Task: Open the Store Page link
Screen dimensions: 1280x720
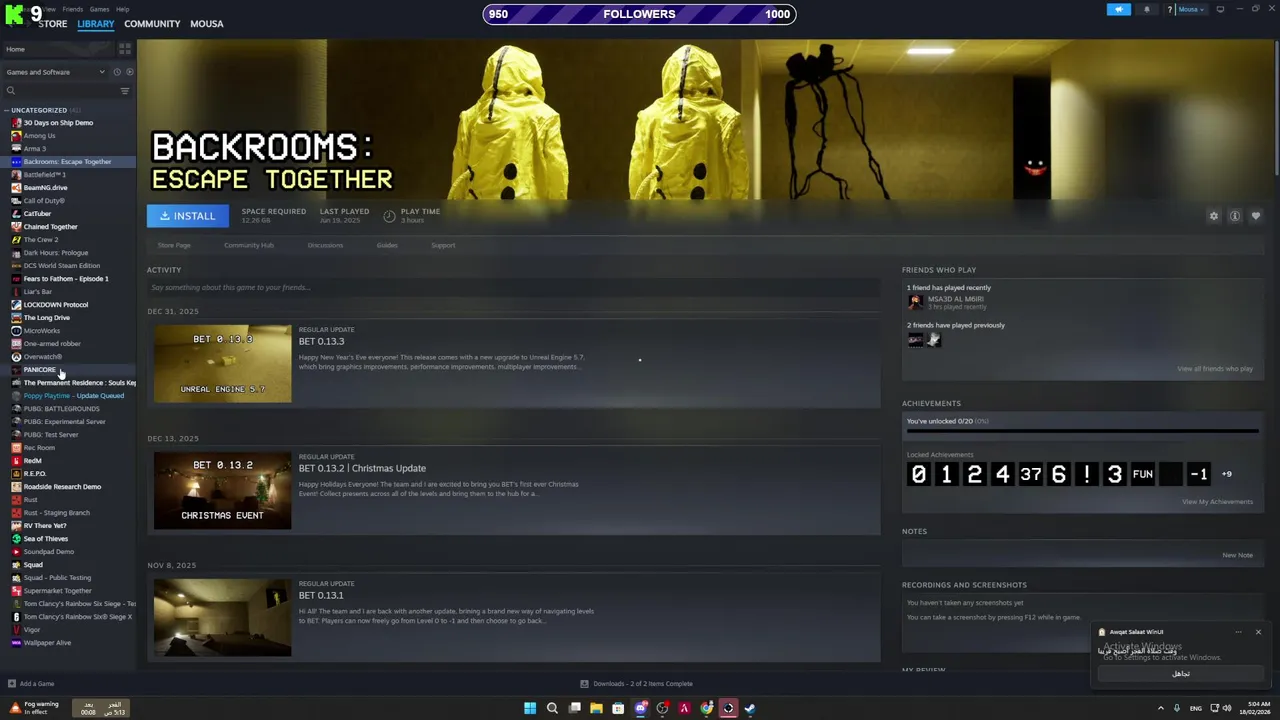Action: click(x=174, y=245)
